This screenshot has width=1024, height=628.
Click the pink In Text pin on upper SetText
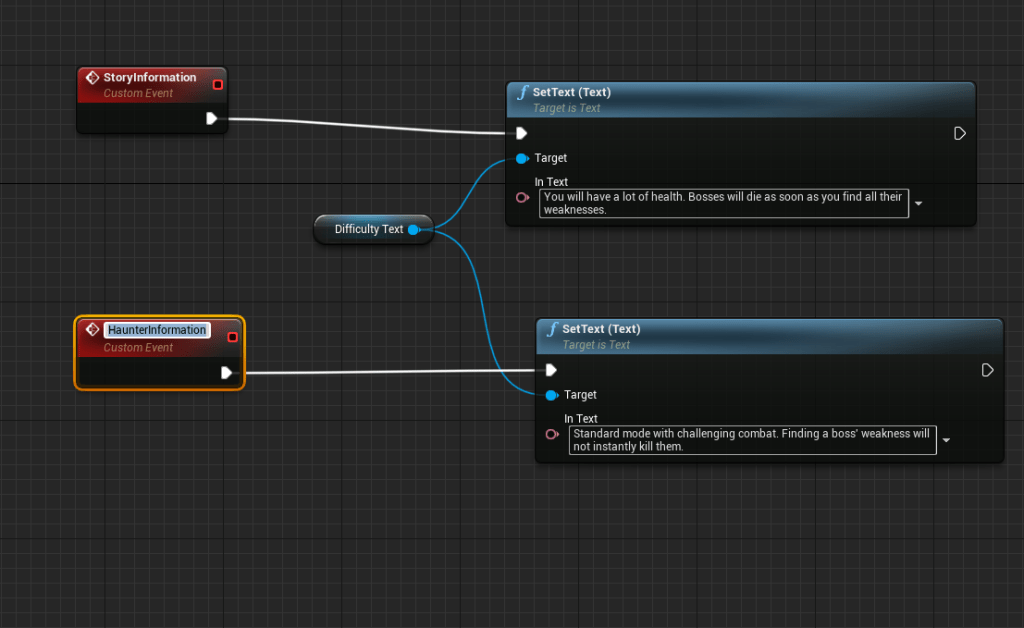coord(522,197)
